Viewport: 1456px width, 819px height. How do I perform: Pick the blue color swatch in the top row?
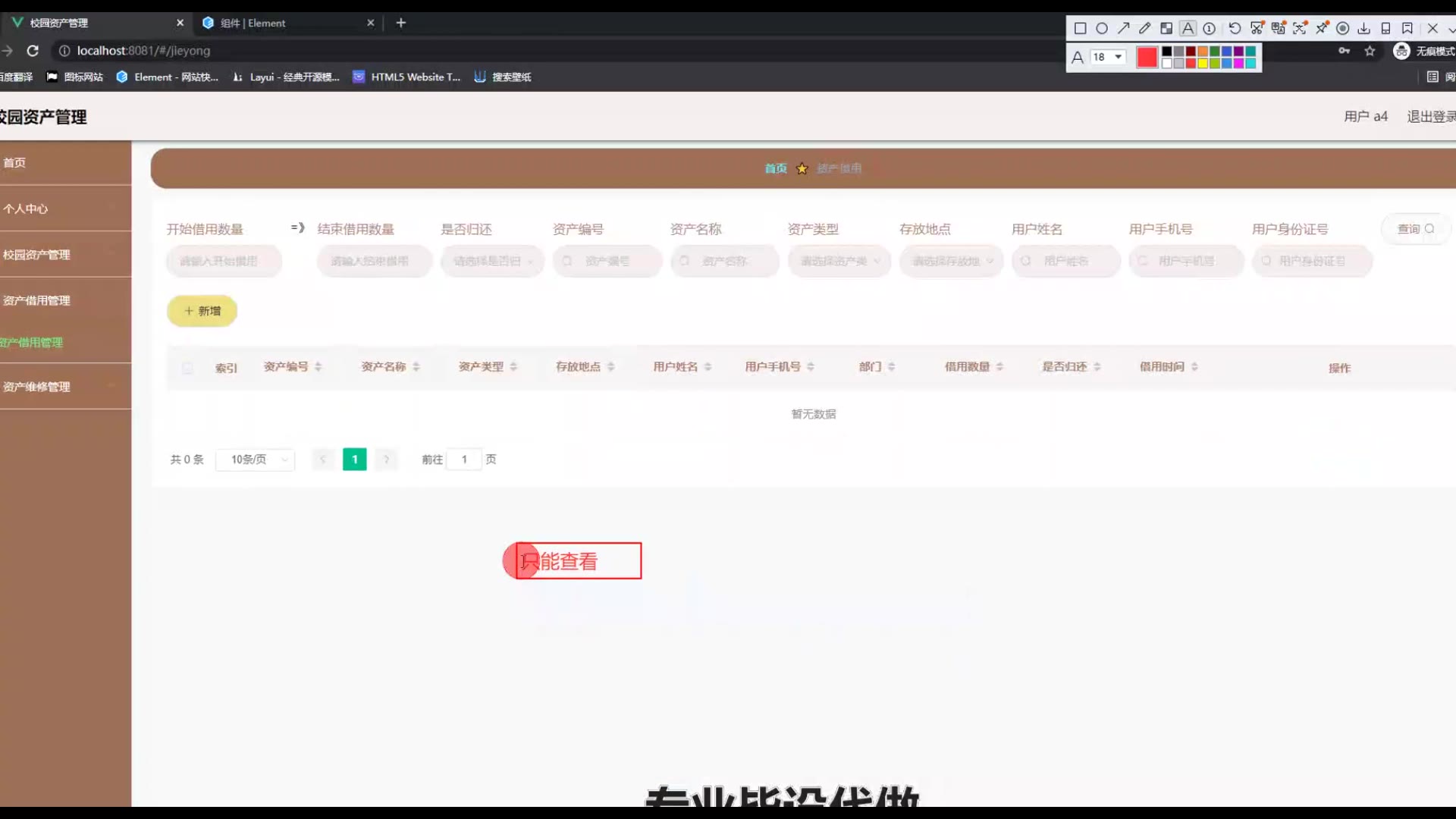1226,52
